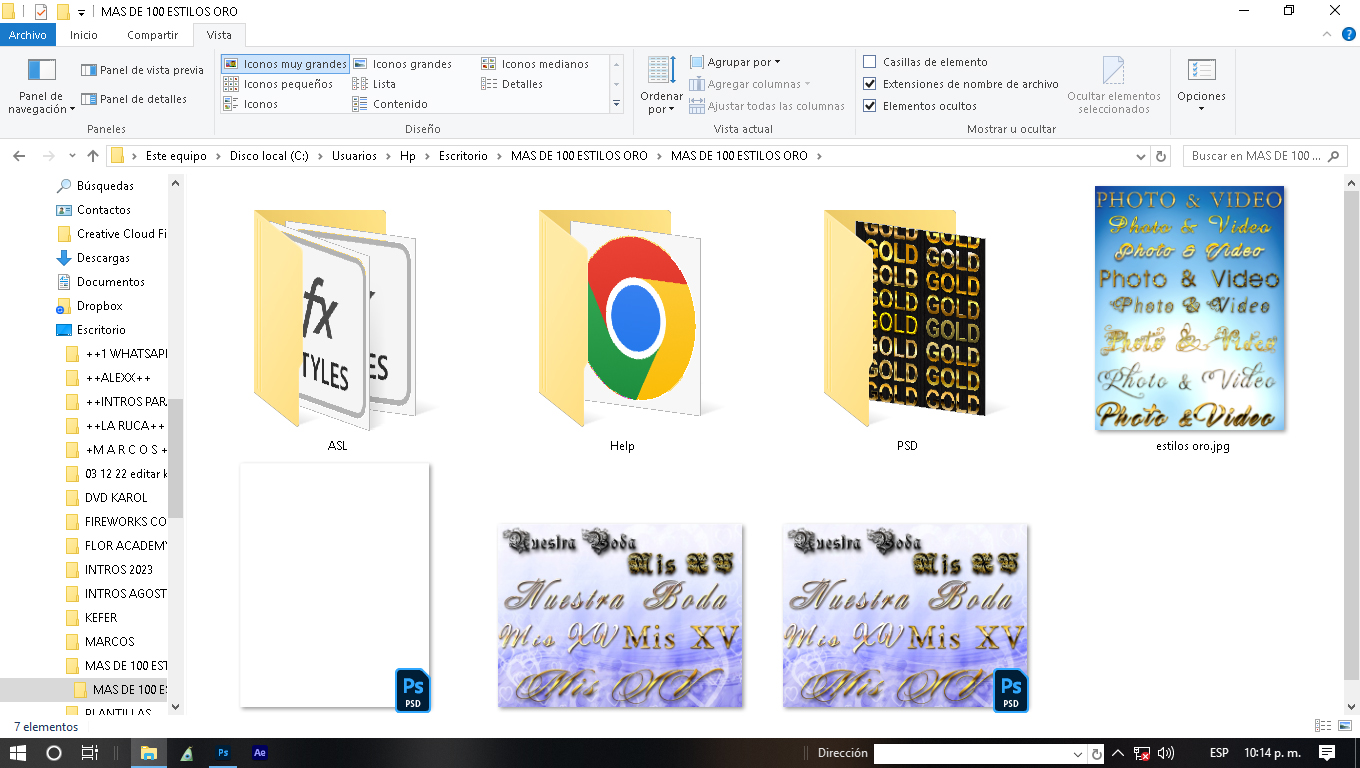Open the Ordenar por menu

coord(661,87)
